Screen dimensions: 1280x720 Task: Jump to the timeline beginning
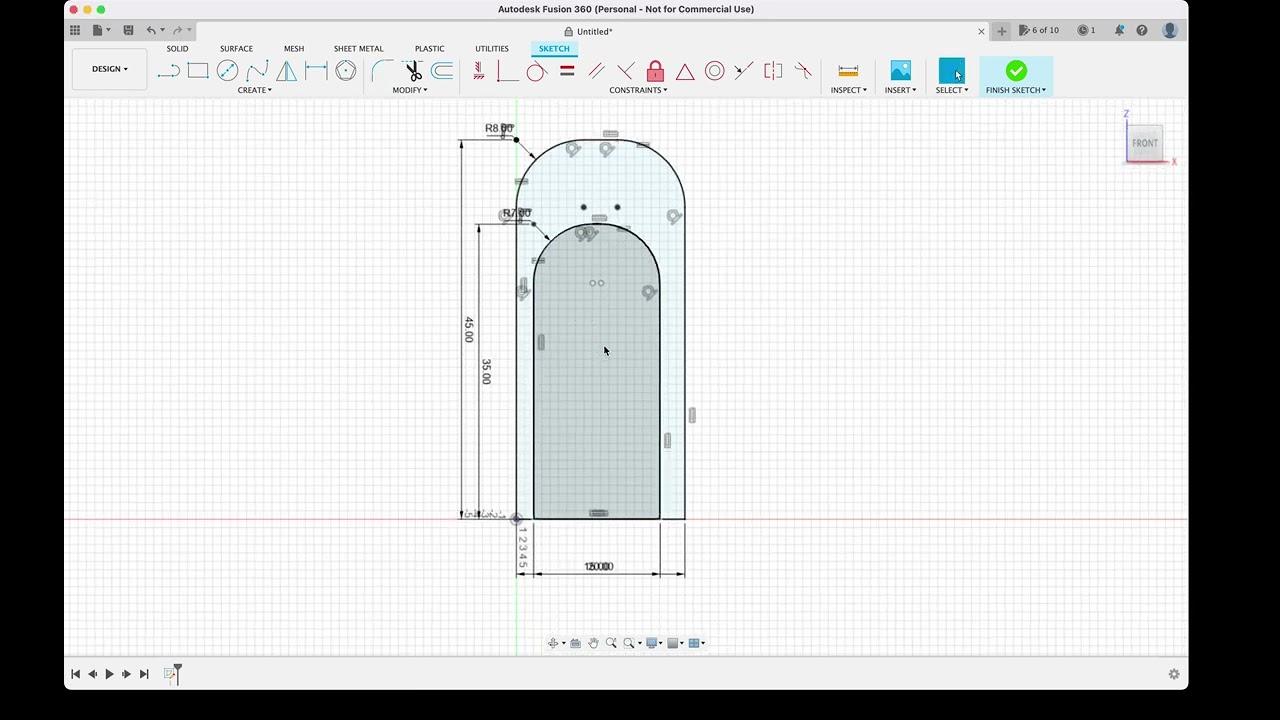pos(75,674)
